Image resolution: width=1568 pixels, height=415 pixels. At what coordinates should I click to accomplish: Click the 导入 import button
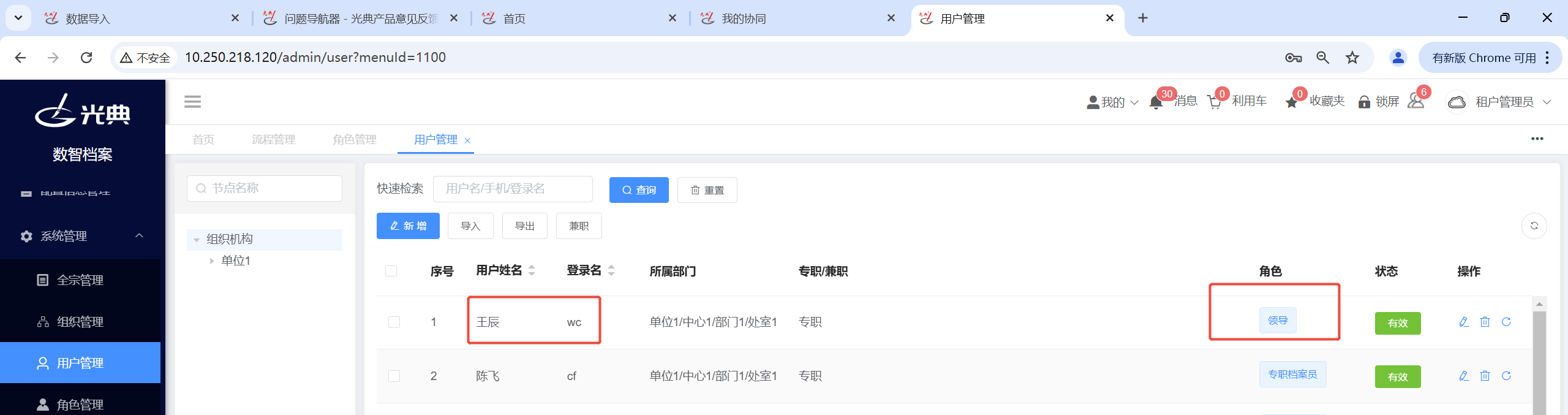470,226
